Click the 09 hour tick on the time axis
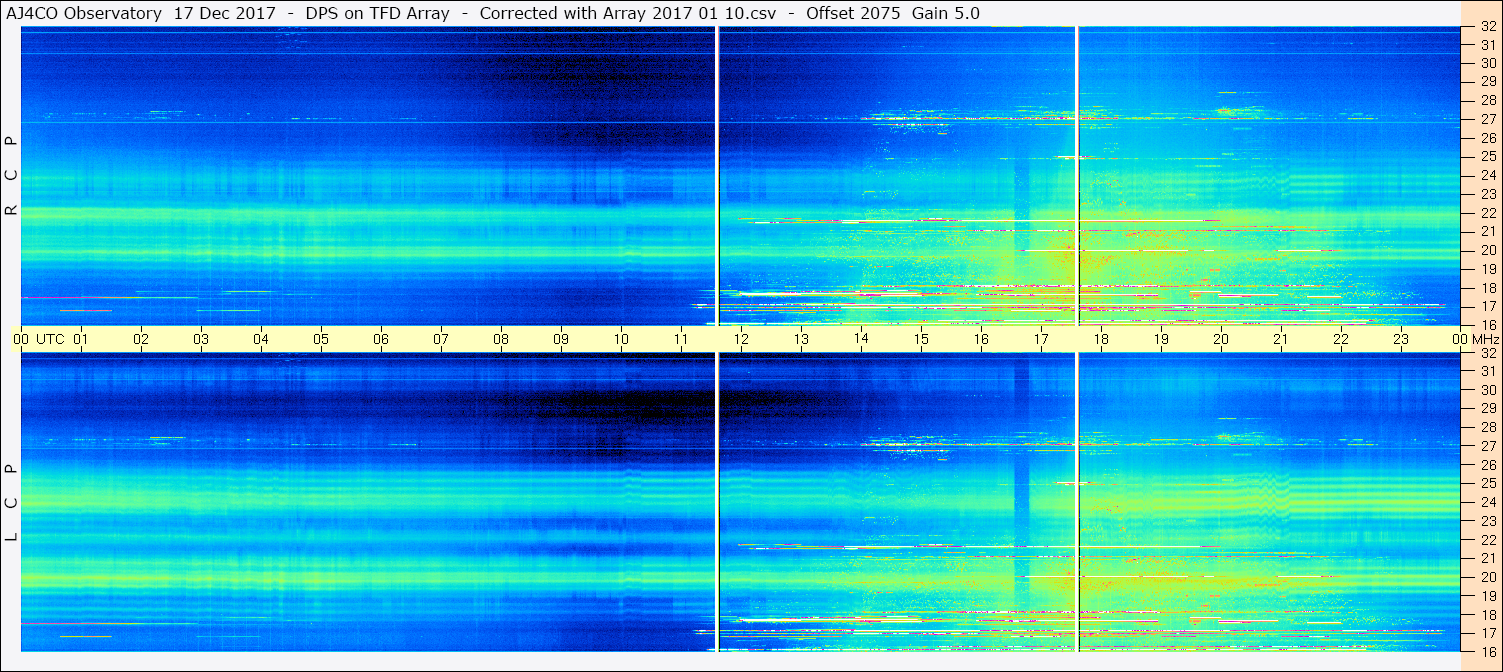Image resolution: width=1503 pixels, height=672 pixels. [561, 339]
